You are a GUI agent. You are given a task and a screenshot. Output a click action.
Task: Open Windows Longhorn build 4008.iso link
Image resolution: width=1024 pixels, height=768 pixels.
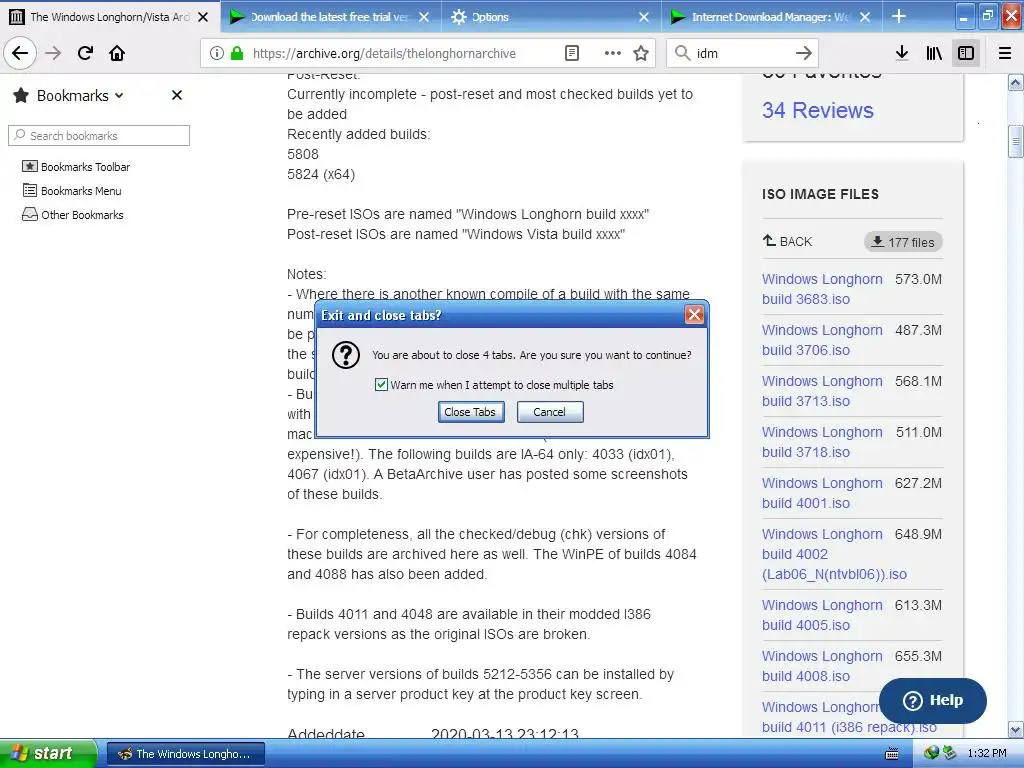pos(822,665)
